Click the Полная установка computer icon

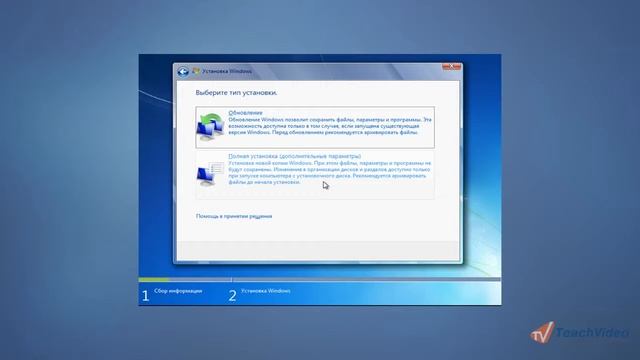click(x=210, y=174)
